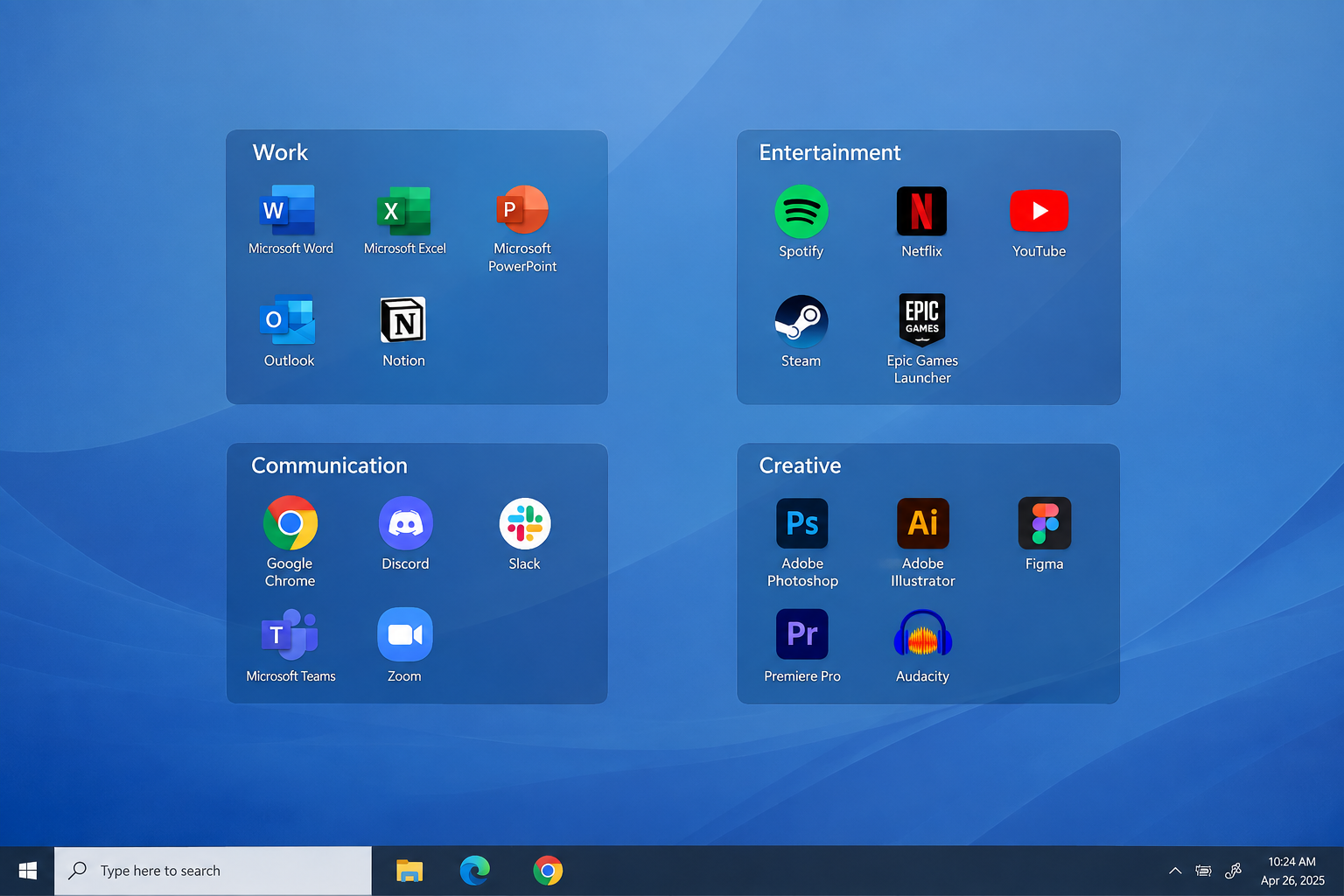1344x896 pixels.
Task: Open the Audacity headphones icon
Action: [923, 634]
